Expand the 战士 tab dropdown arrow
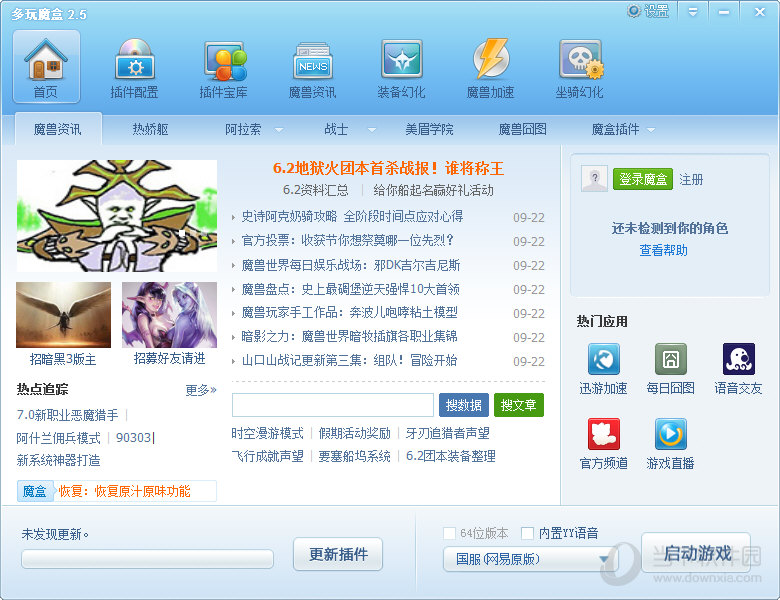The image size is (780, 600). click(372, 130)
